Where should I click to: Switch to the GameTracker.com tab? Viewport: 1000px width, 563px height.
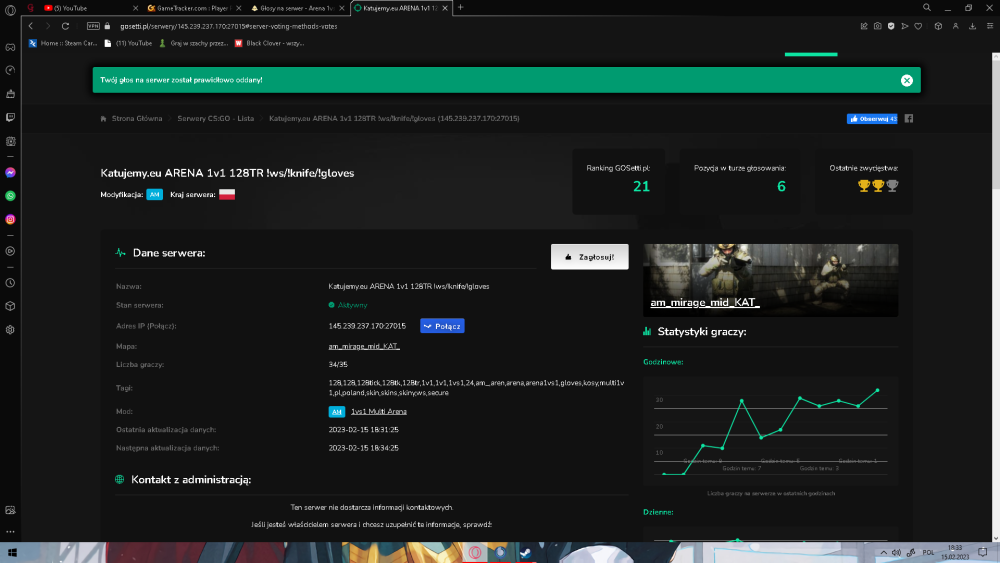pos(193,8)
